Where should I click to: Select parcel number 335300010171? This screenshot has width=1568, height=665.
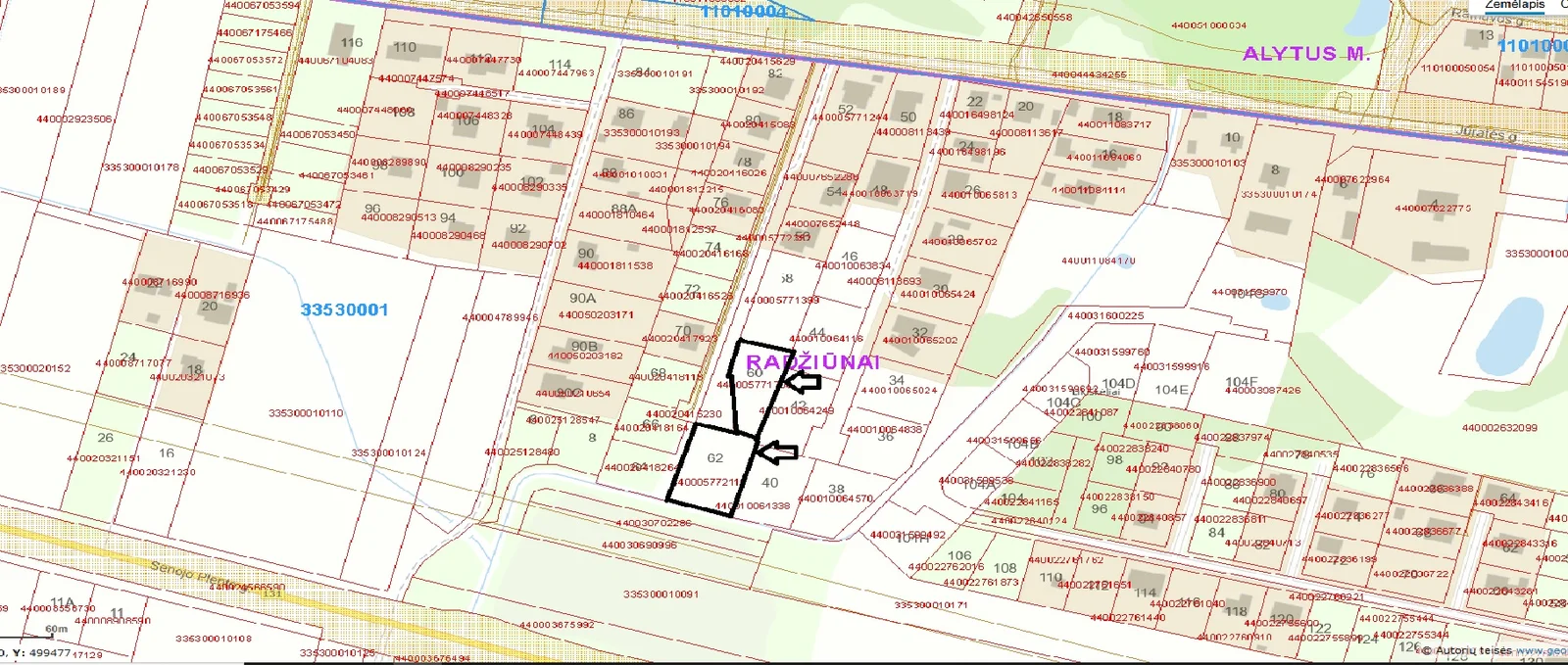(x=930, y=605)
